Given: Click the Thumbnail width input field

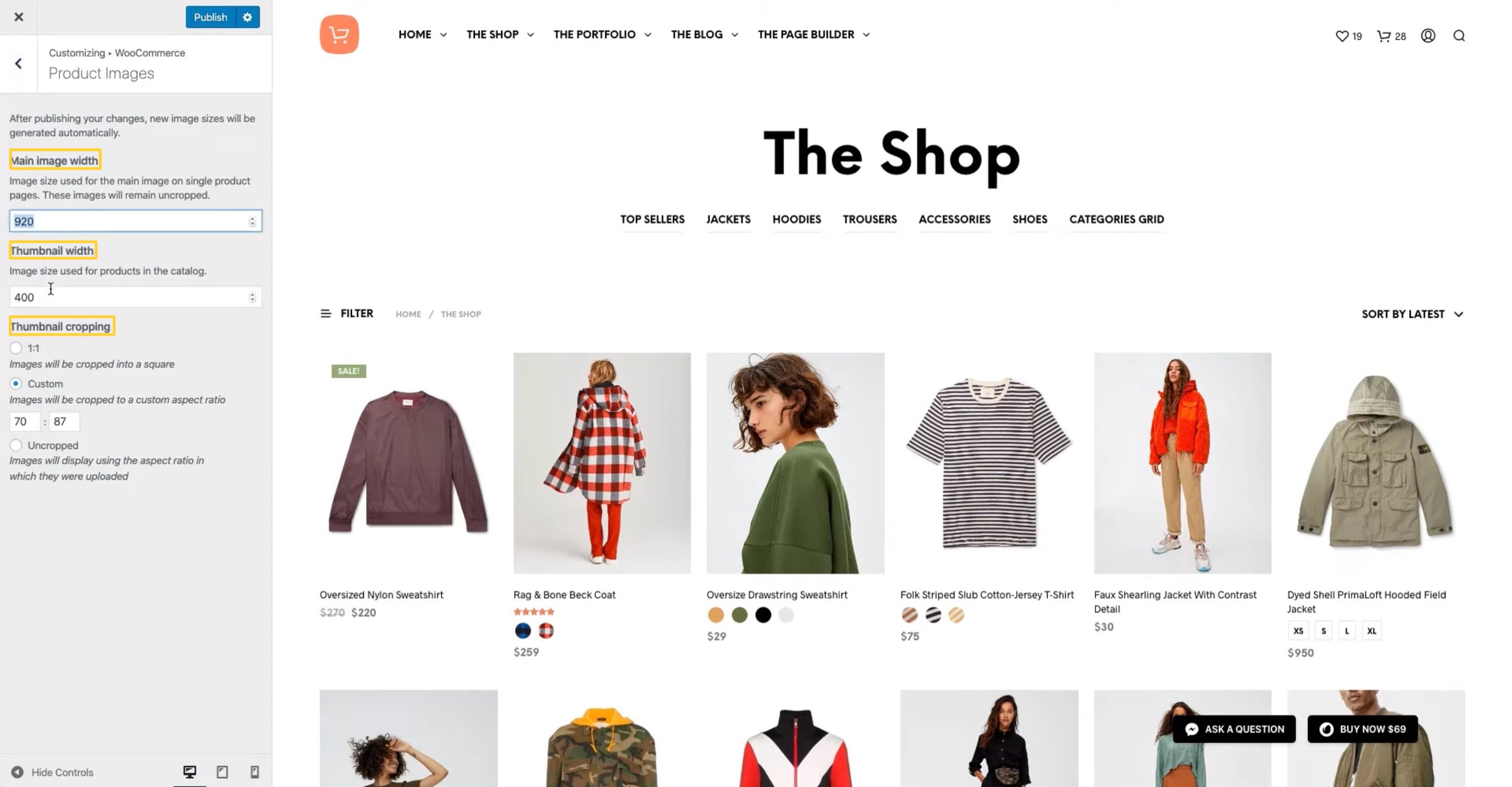Looking at the screenshot, I should [135, 297].
